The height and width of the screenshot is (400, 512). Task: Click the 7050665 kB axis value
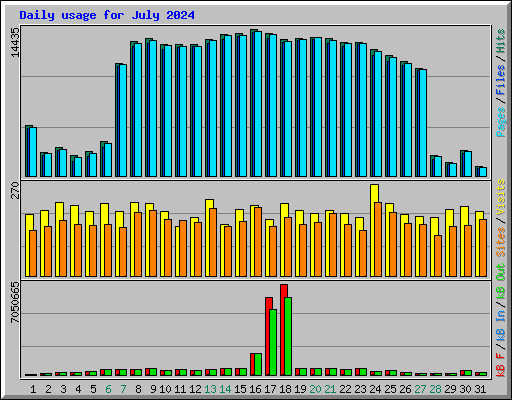pos(15,302)
